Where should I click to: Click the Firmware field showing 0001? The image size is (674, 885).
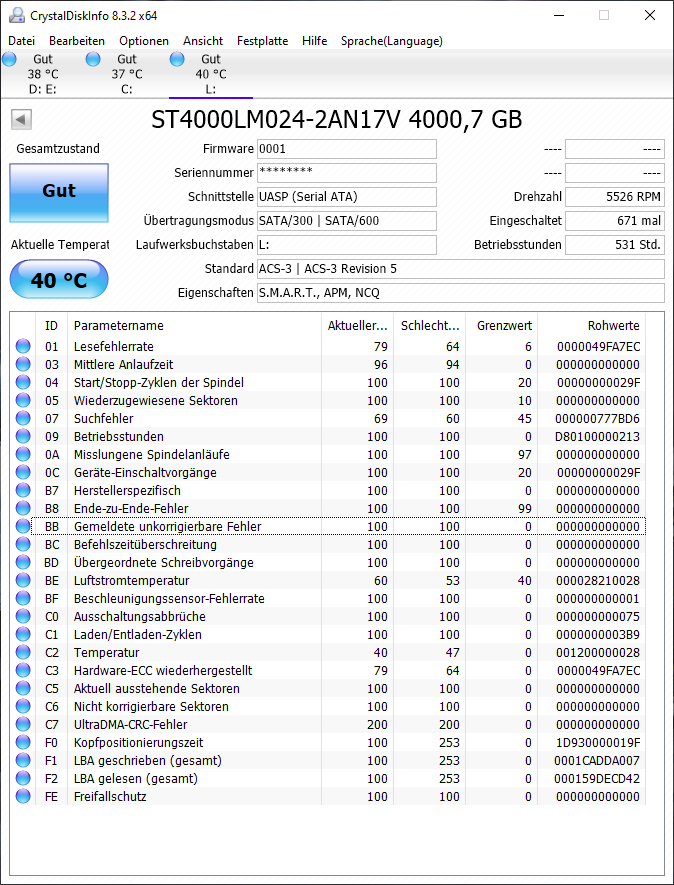tap(347, 149)
